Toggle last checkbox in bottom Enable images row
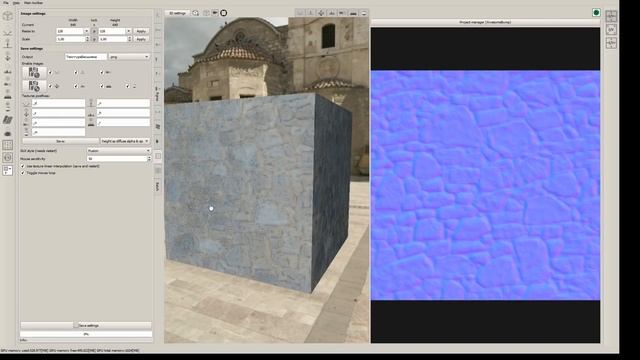The height and width of the screenshot is (360, 640). (128, 86)
